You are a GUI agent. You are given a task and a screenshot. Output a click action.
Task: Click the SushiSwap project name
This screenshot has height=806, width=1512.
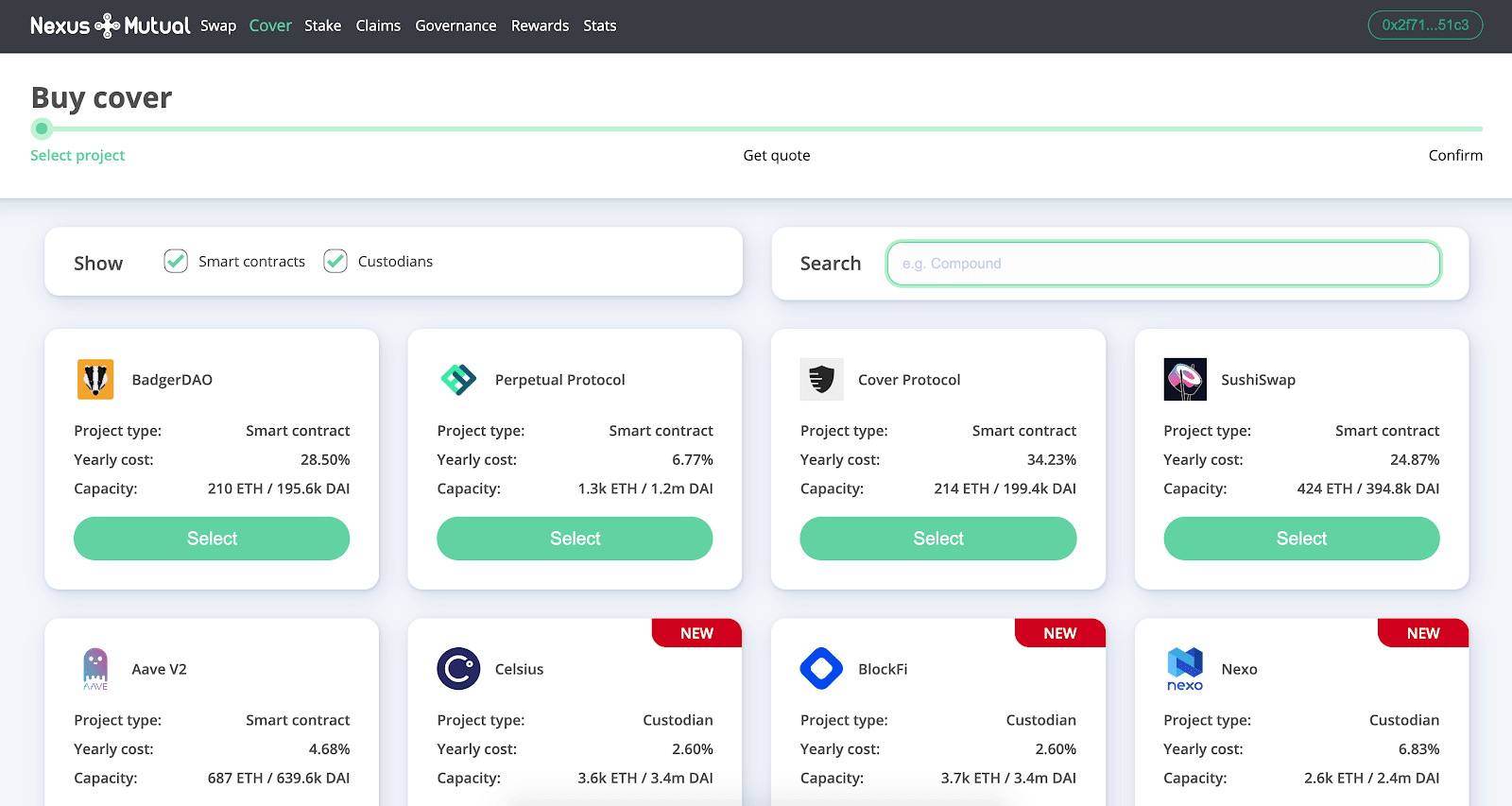tap(1258, 380)
